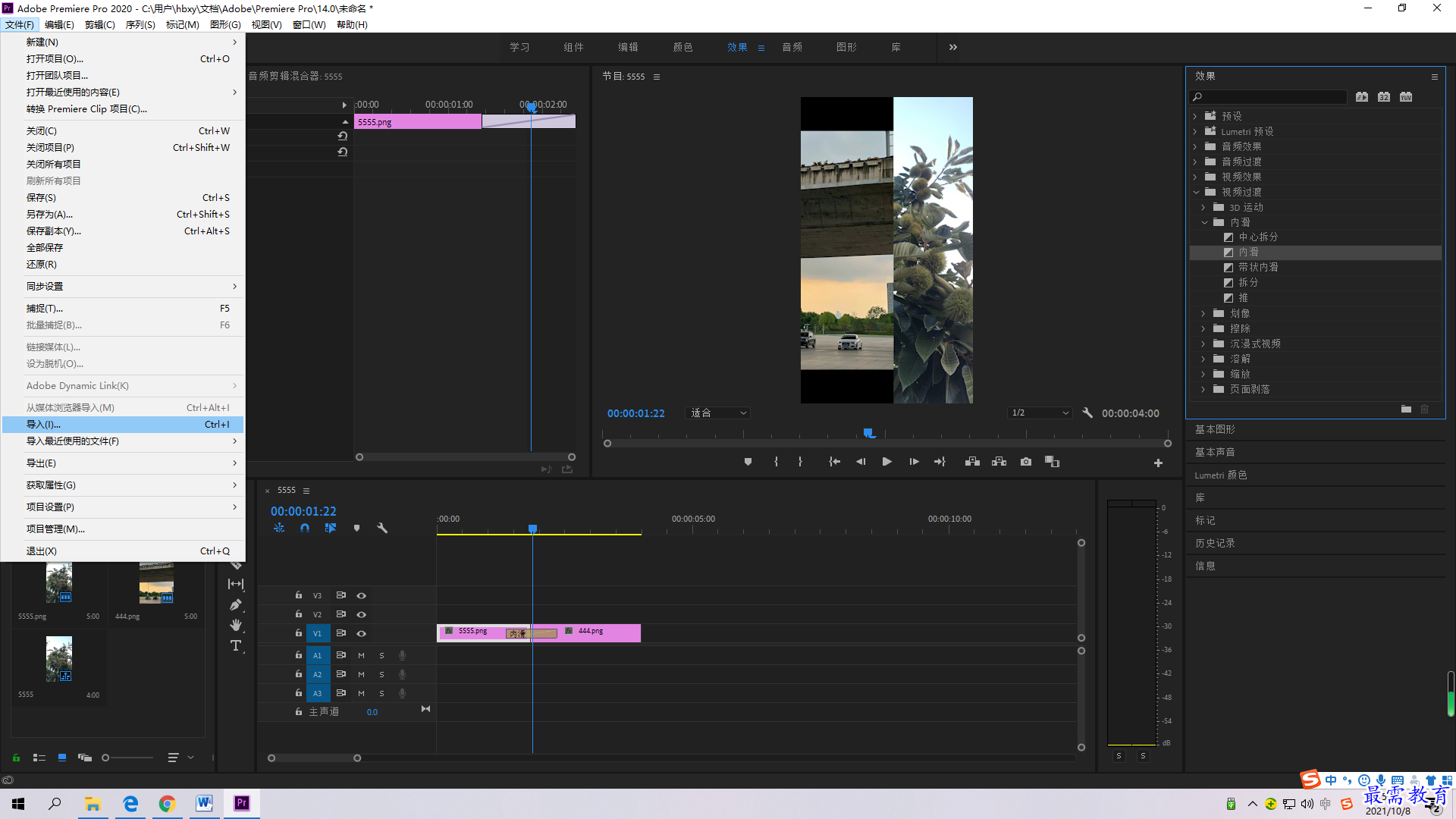
Task: Click the Extract button
Action: [999, 462]
